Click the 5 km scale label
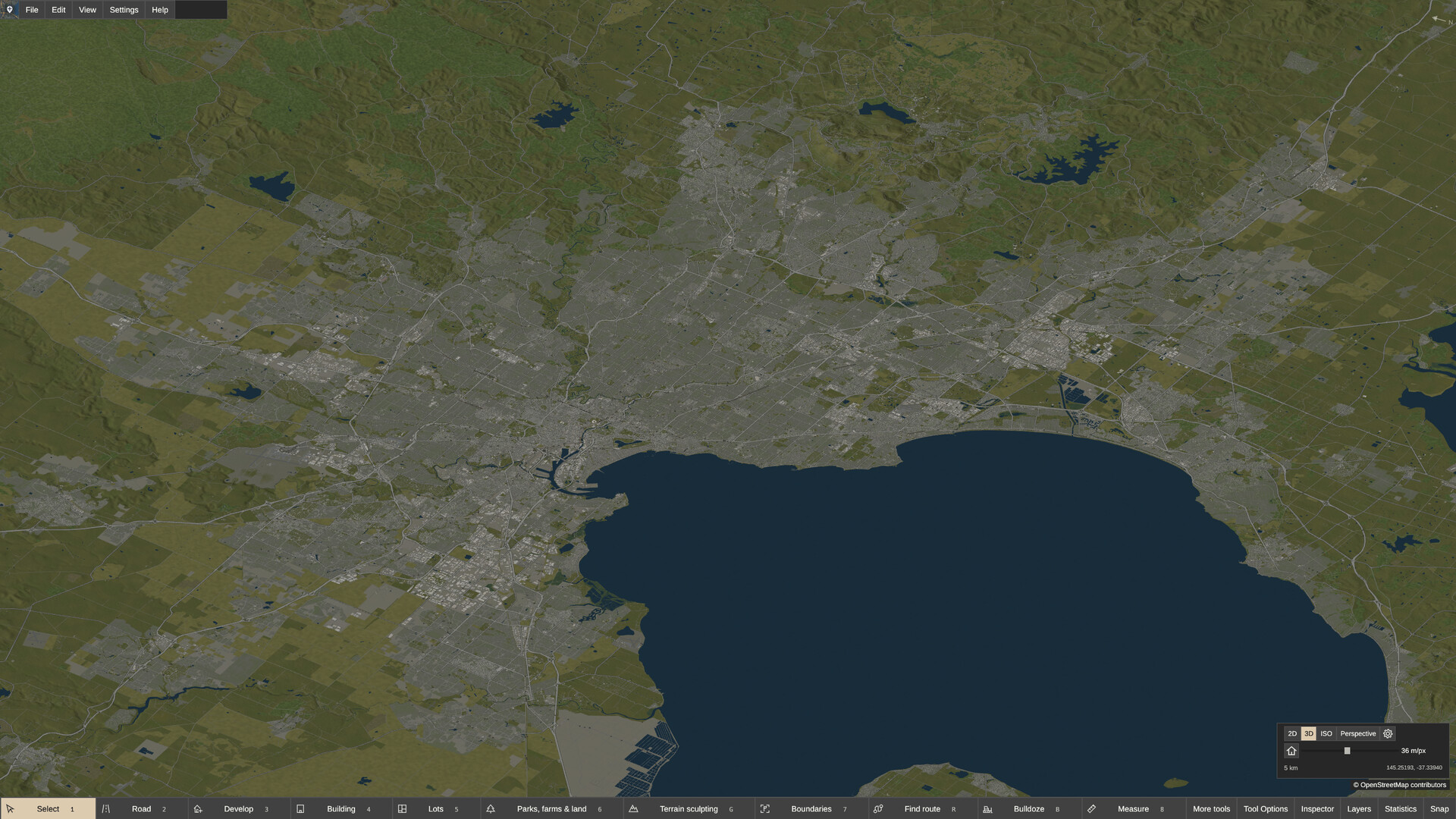Screen dimensions: 1456x819 1291,768
